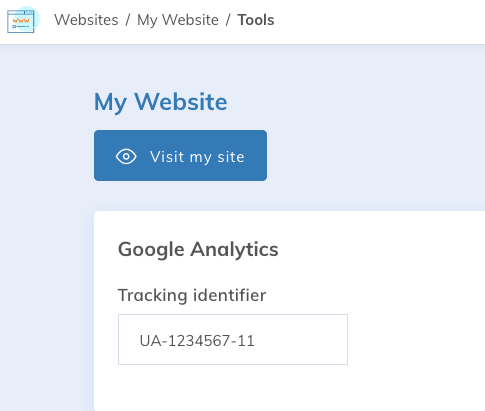Click the UA-1234567-11 text value
Screen dimensions: 485x411
[x=197, y=341]
